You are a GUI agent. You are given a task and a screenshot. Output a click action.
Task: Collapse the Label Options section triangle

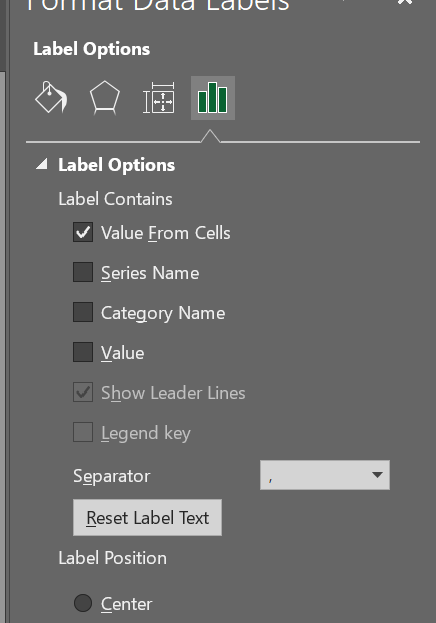tap(42, 164)
